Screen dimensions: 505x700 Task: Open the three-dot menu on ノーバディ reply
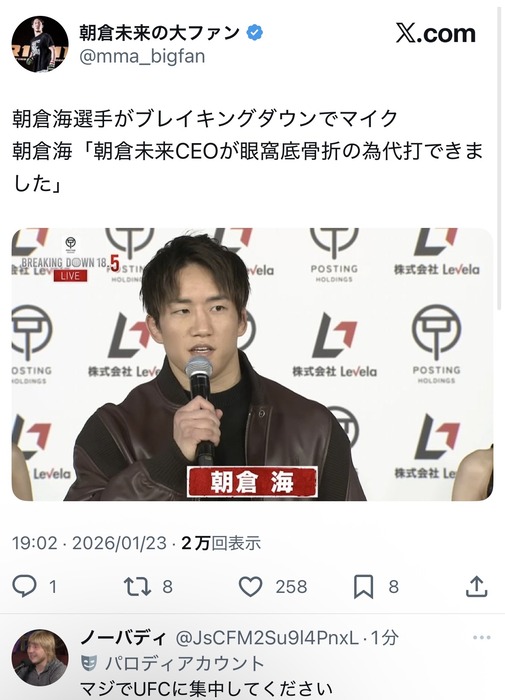(x=481, y=637)
